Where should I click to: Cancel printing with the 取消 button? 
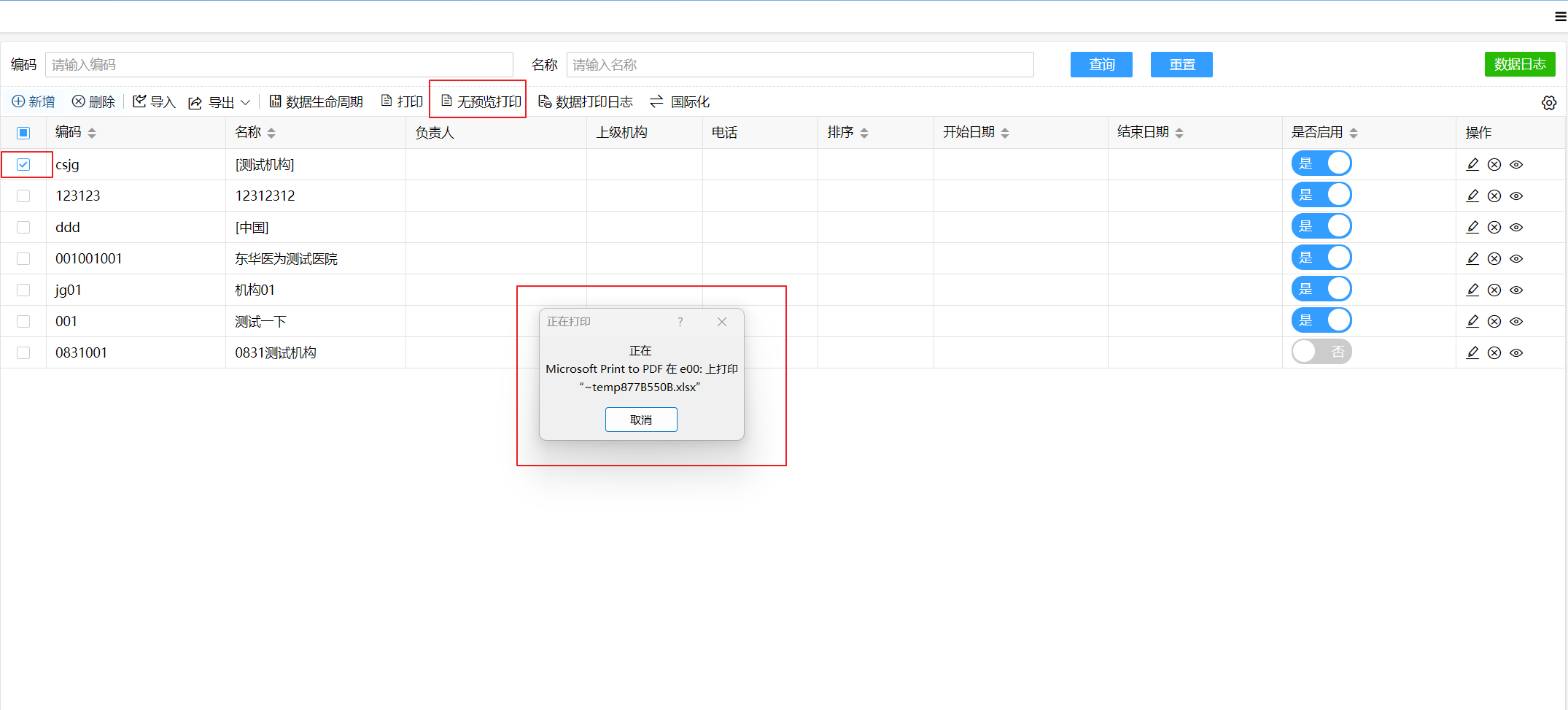click(641, 420)
